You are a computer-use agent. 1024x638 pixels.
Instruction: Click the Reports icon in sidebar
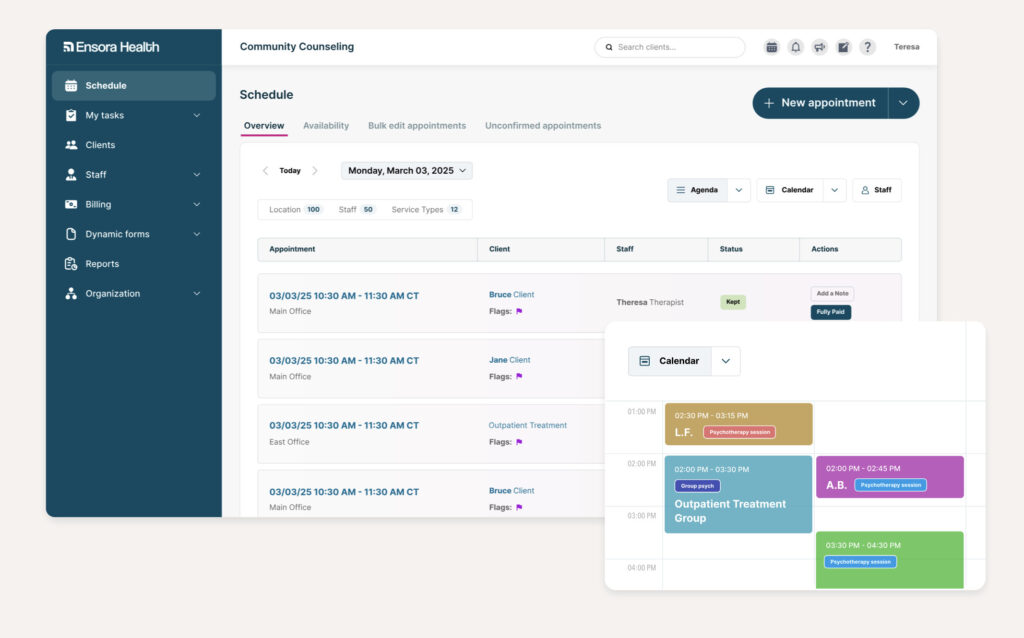pyautogui.click(x=71, y=264)
